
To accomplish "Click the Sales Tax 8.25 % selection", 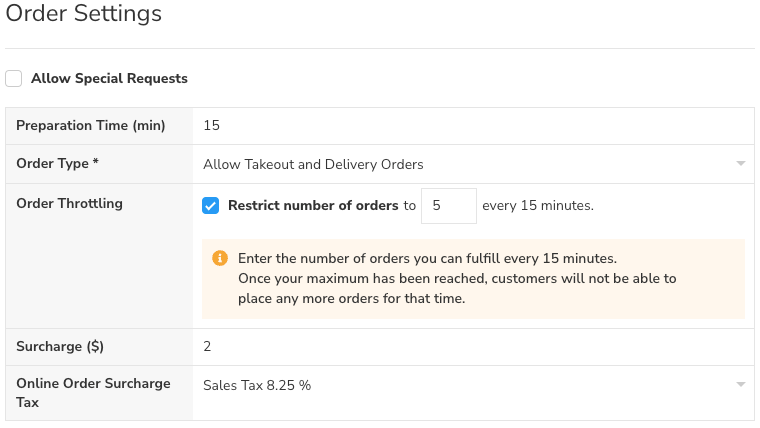I will click(x=256, y=385).
